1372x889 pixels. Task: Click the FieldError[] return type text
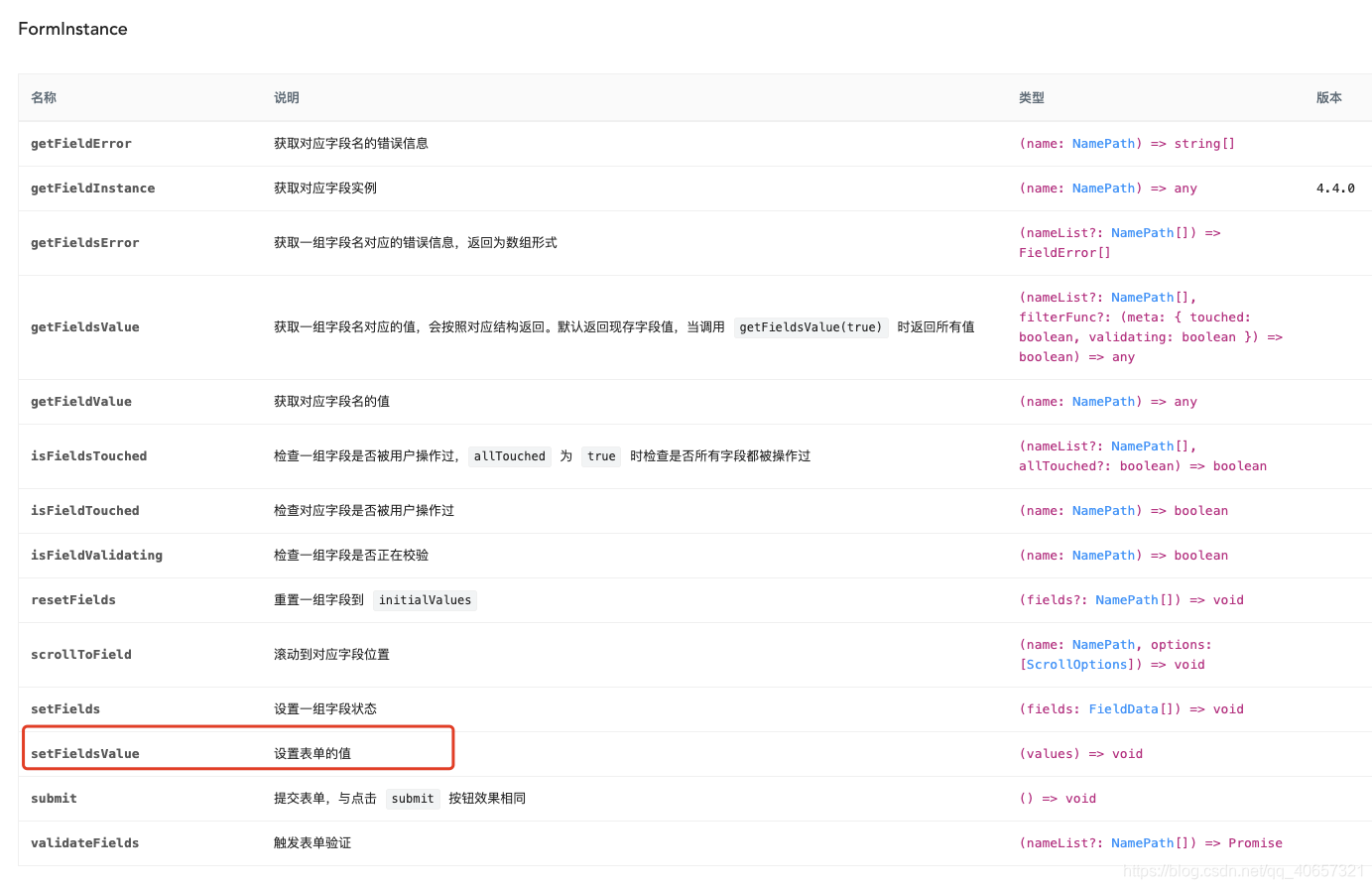pos(1065,253)
